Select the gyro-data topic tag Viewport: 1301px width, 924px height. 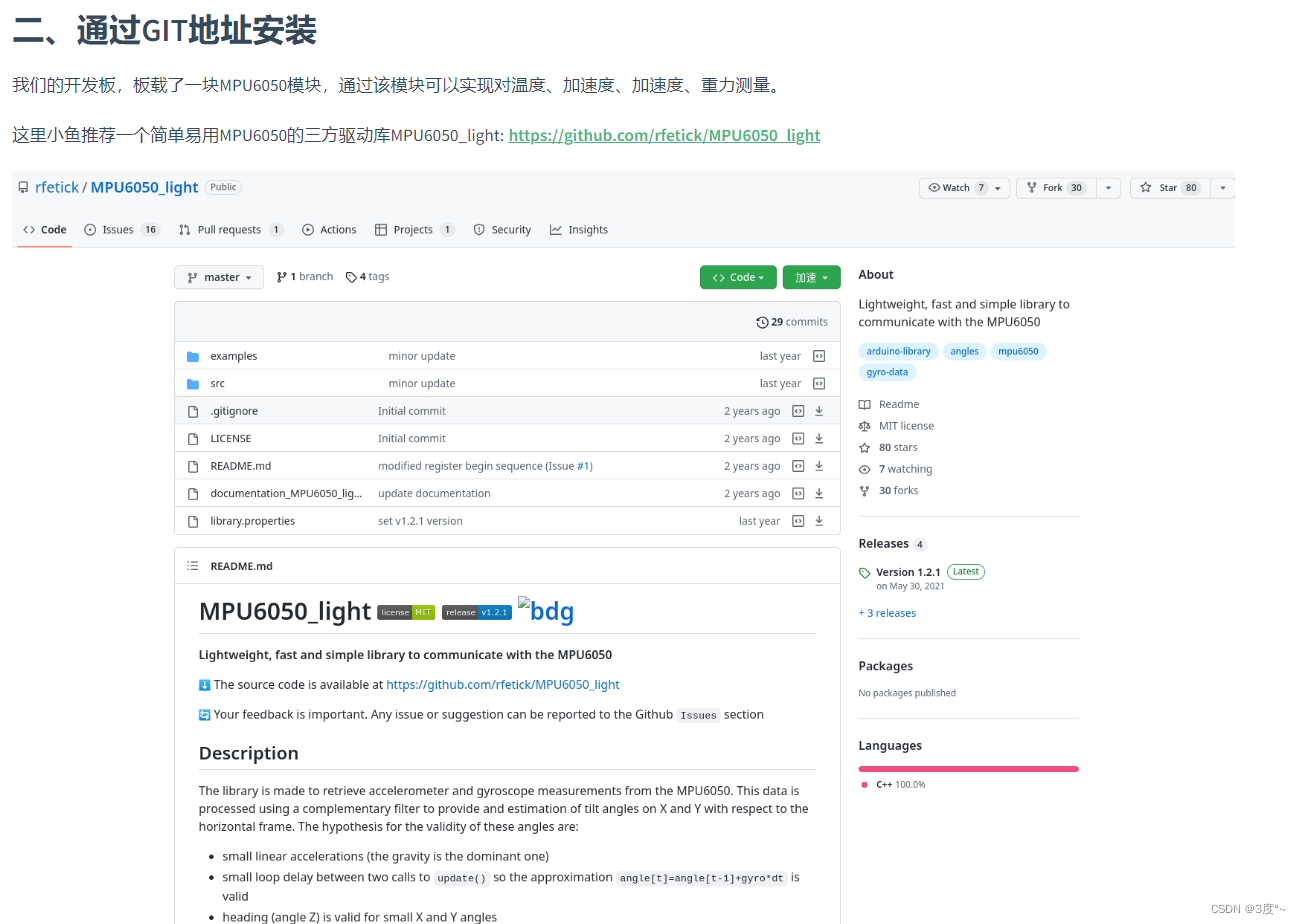pyautogui.click(x=887, y=372)
